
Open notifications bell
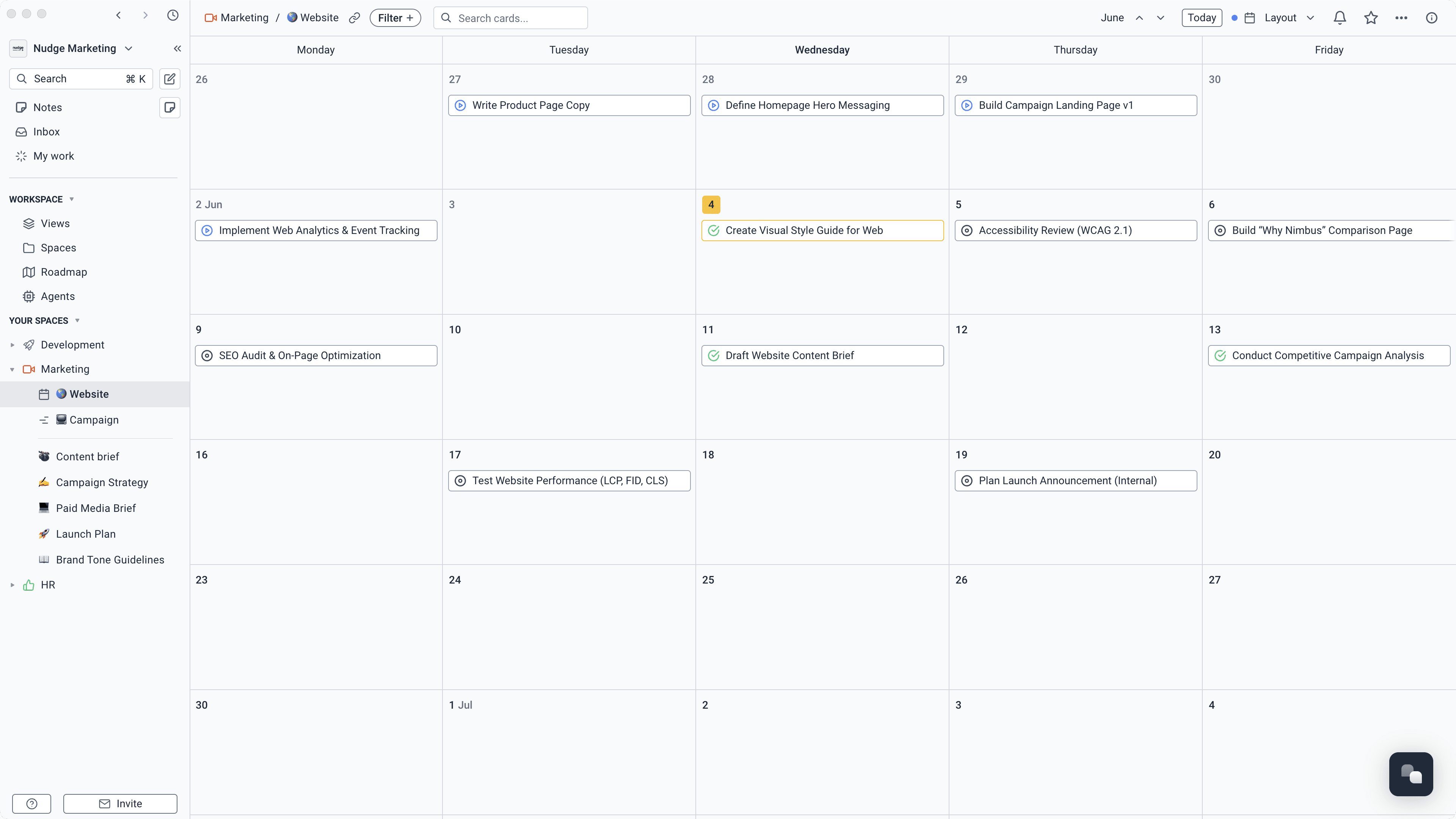[x=1340, y=18]
